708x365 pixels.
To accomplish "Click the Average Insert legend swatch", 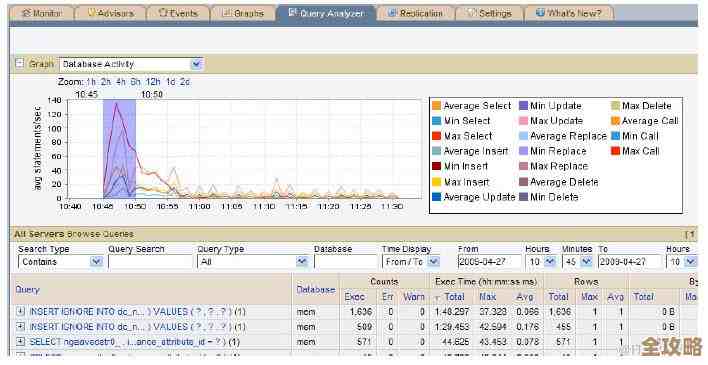I will tap(436, 151).
